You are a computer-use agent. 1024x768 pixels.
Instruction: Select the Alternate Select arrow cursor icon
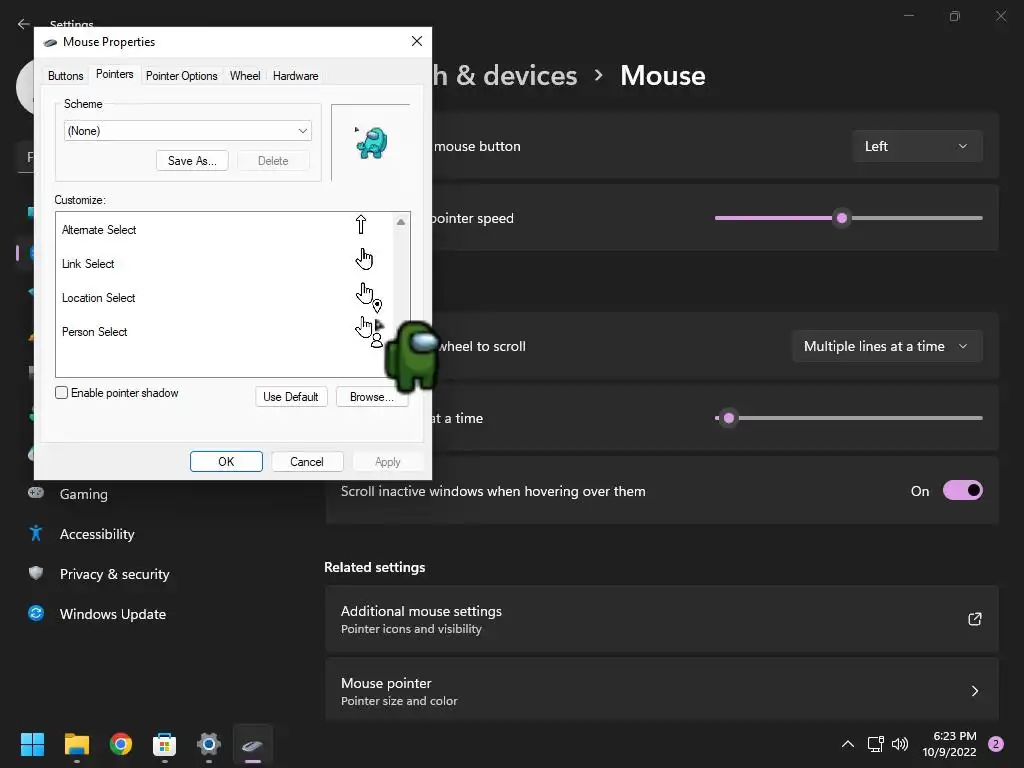click(360, 225)
